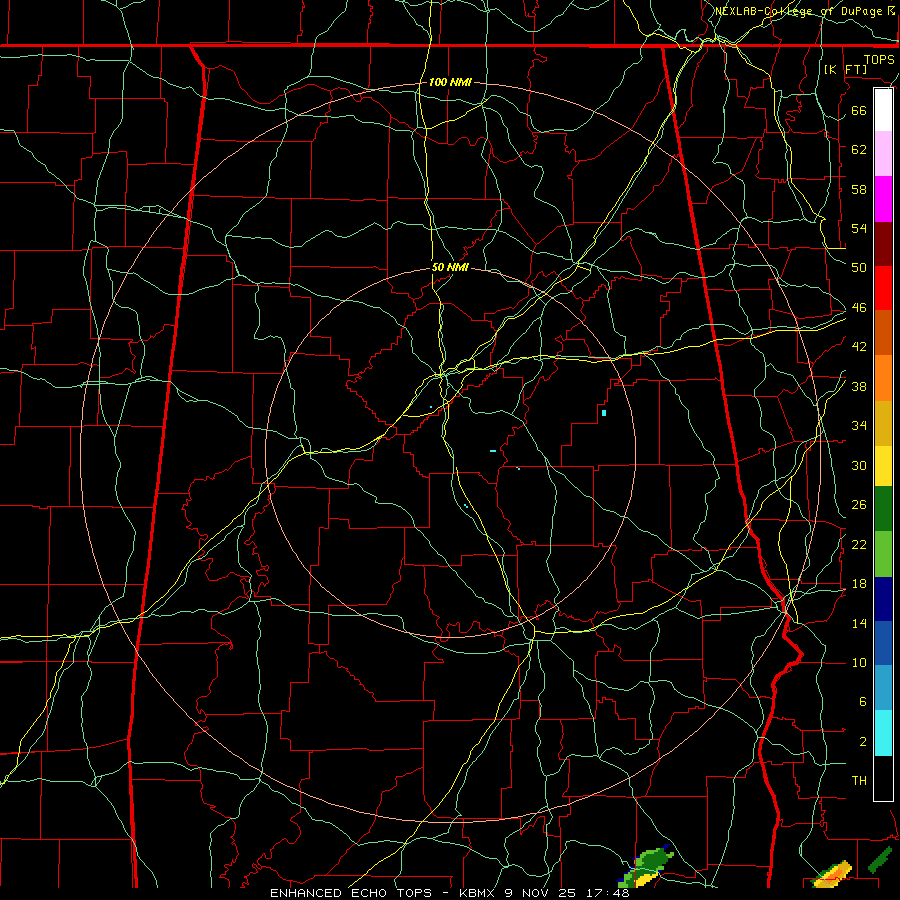Click the yellow 30 kft legend swatch
The width and height of the screenshot is (900, 900).
tap(883, 466)
